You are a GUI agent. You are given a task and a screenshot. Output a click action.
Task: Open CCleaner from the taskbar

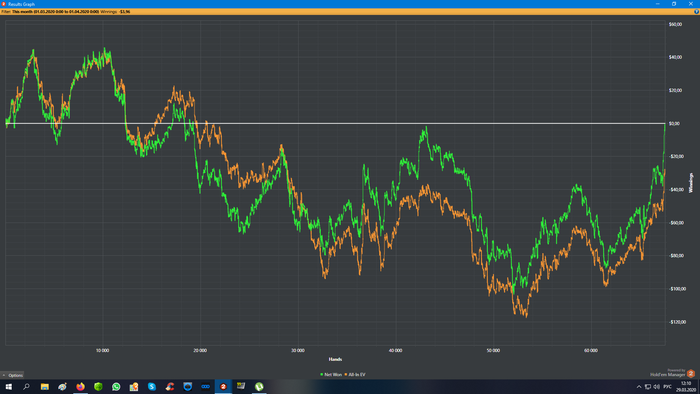click(x=170, y=386)
